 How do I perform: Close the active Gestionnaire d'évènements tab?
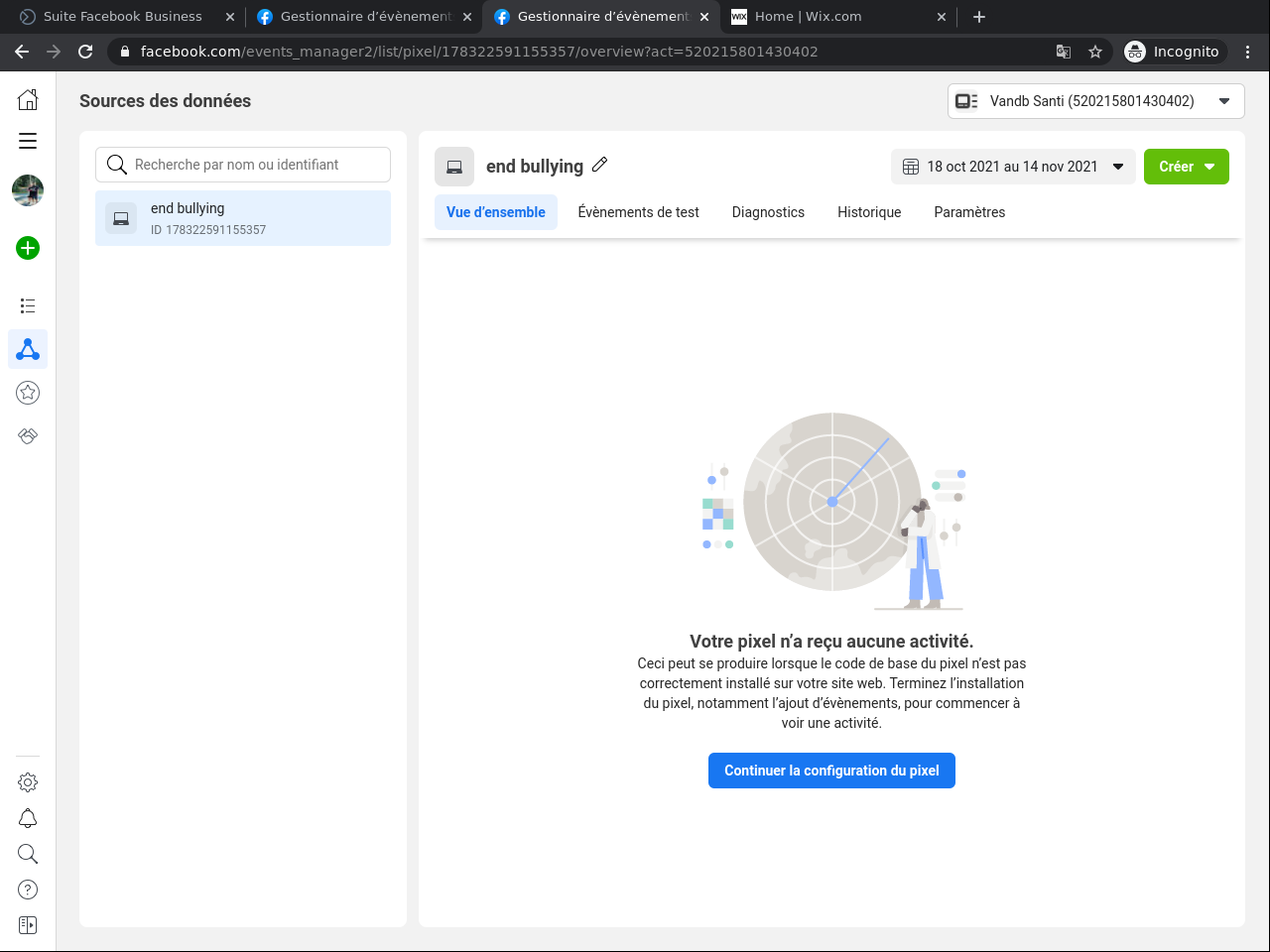coord(704,17)
